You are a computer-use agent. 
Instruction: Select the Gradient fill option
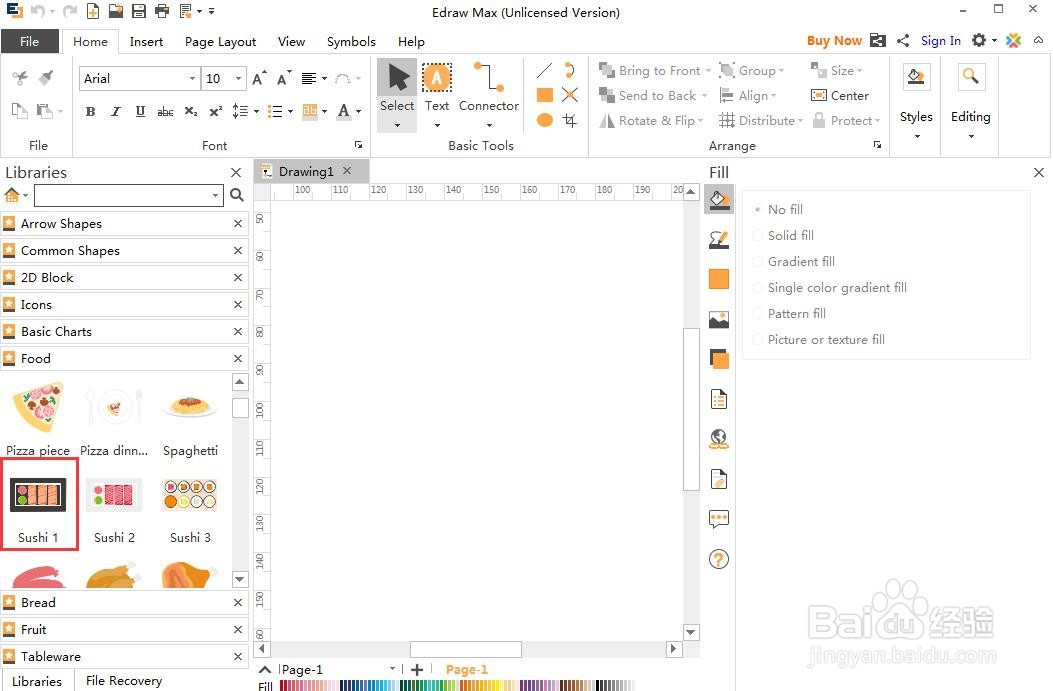794,262
